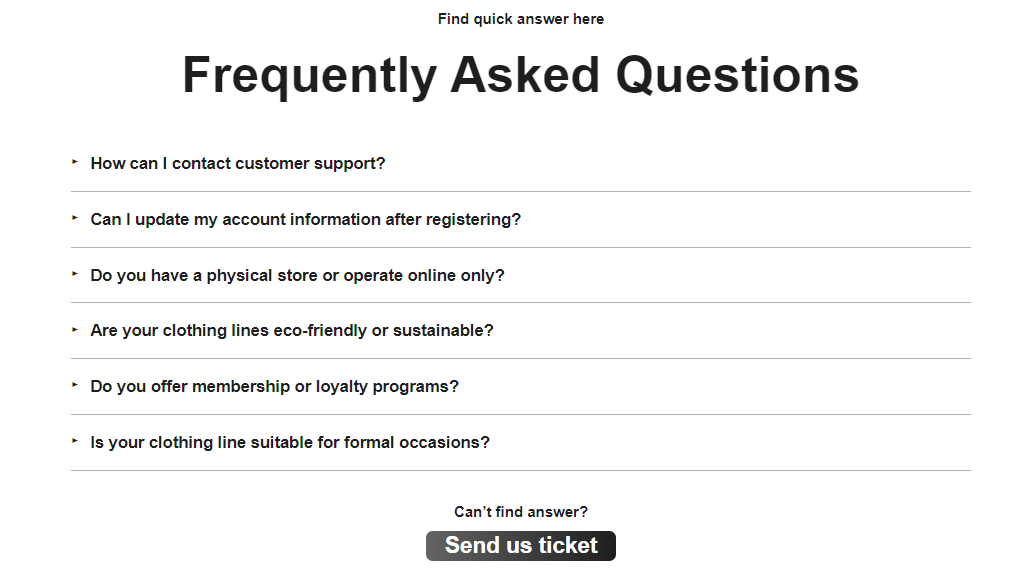Screen dimensions: 1022x585
Task: Toggle the triangle beside physical store question
Action: click(75, 274)
